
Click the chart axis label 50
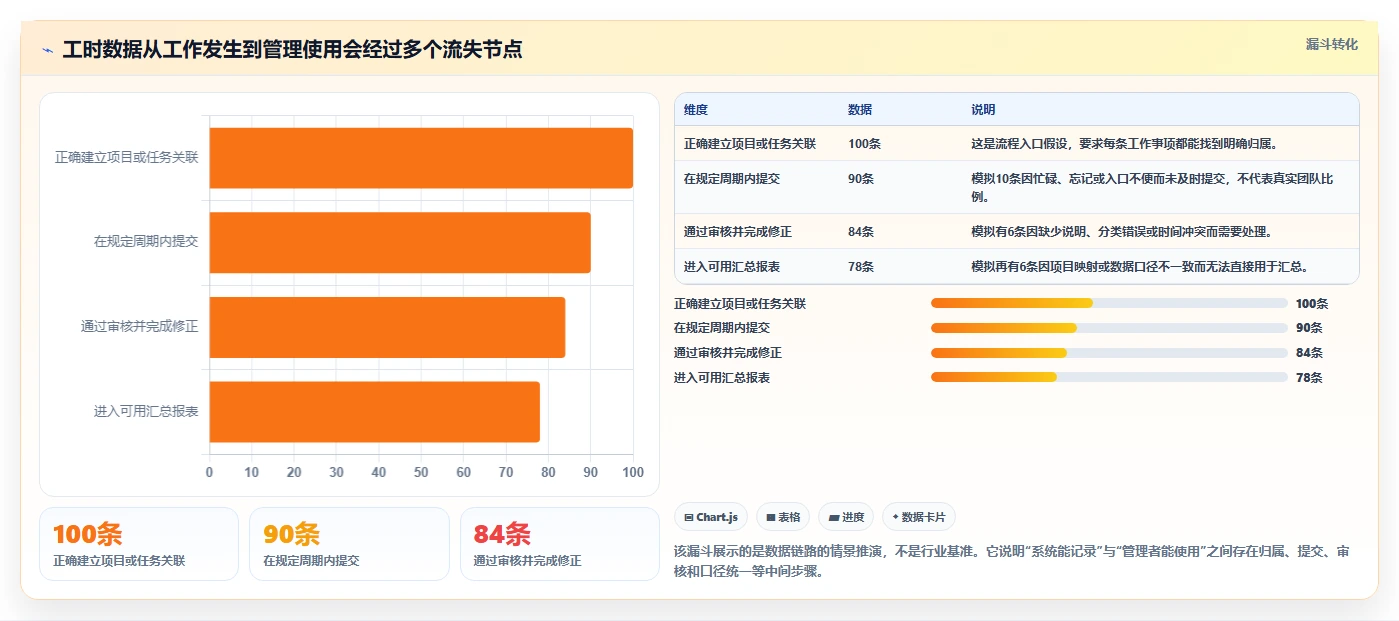coord(421,472)
